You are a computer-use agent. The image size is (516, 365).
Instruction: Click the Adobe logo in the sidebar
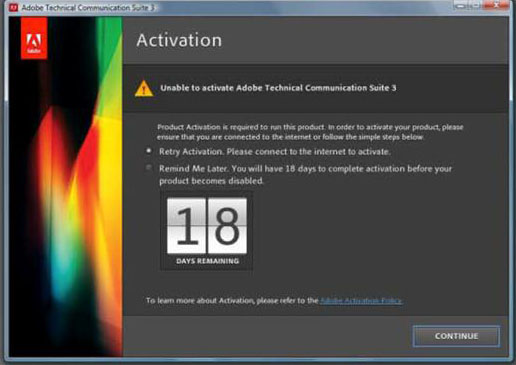tap(34, 38)
